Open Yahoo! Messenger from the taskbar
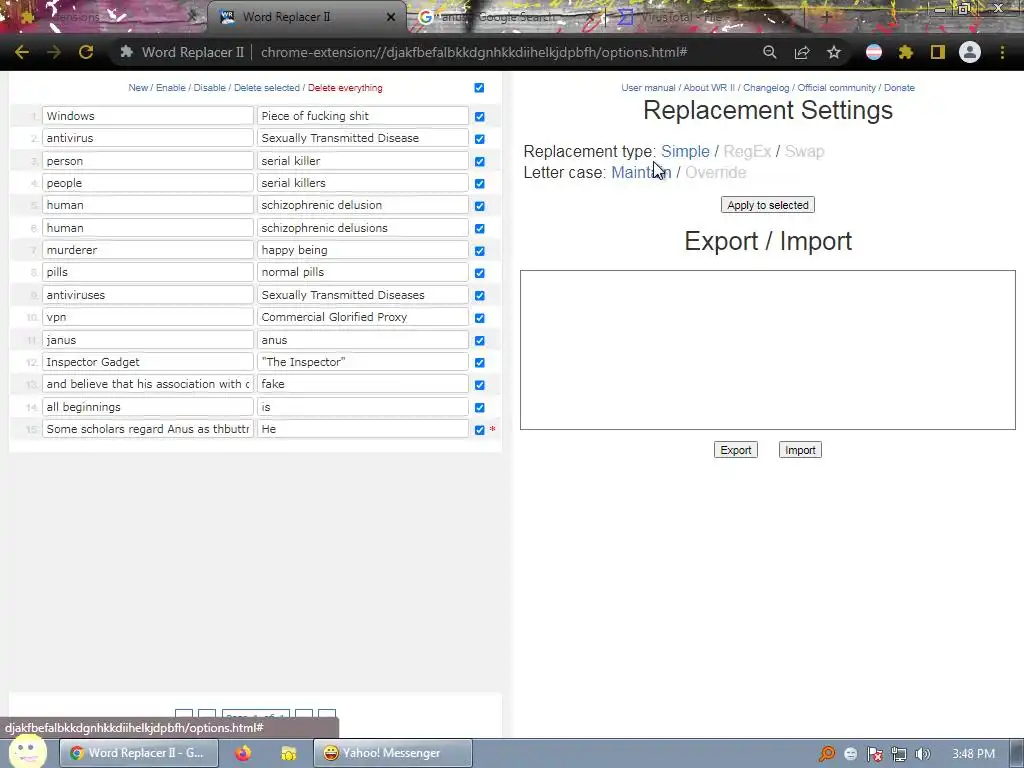Image resolution: width=1024 pixels, height=768 pixels. coord(392,753)
